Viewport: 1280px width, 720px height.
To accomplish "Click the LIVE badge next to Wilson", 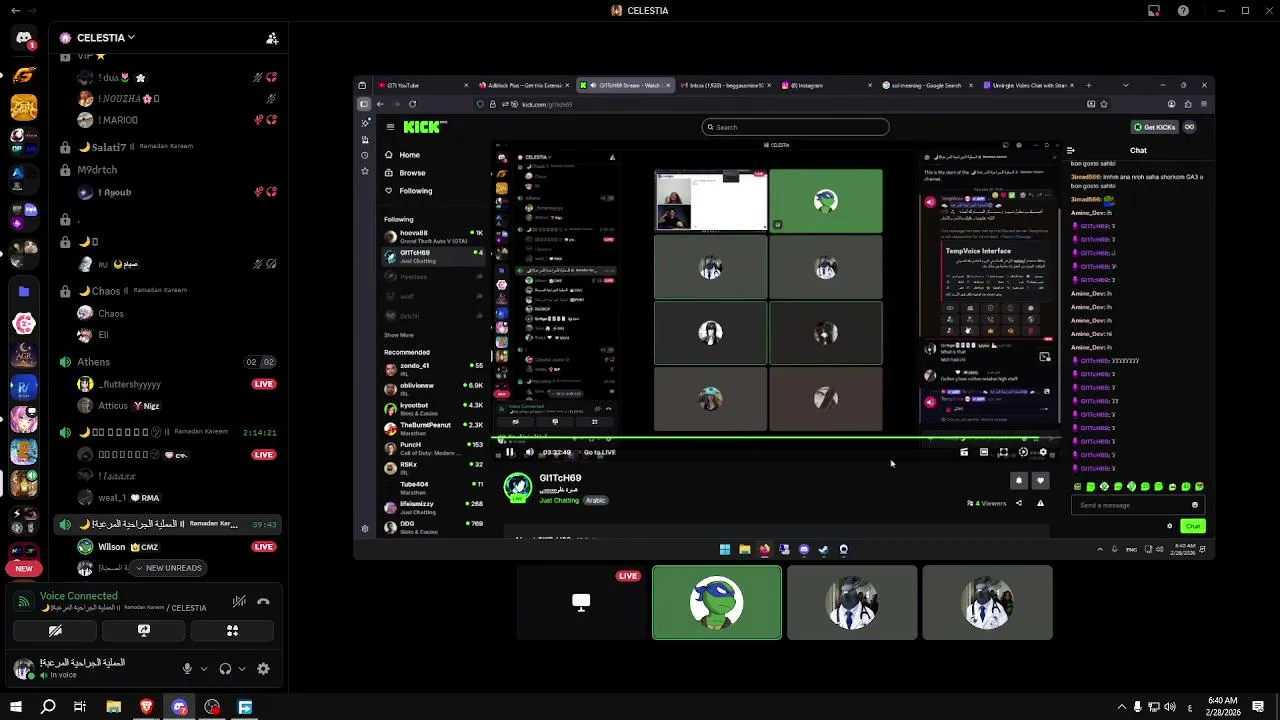I will click(x=264, y=547).
